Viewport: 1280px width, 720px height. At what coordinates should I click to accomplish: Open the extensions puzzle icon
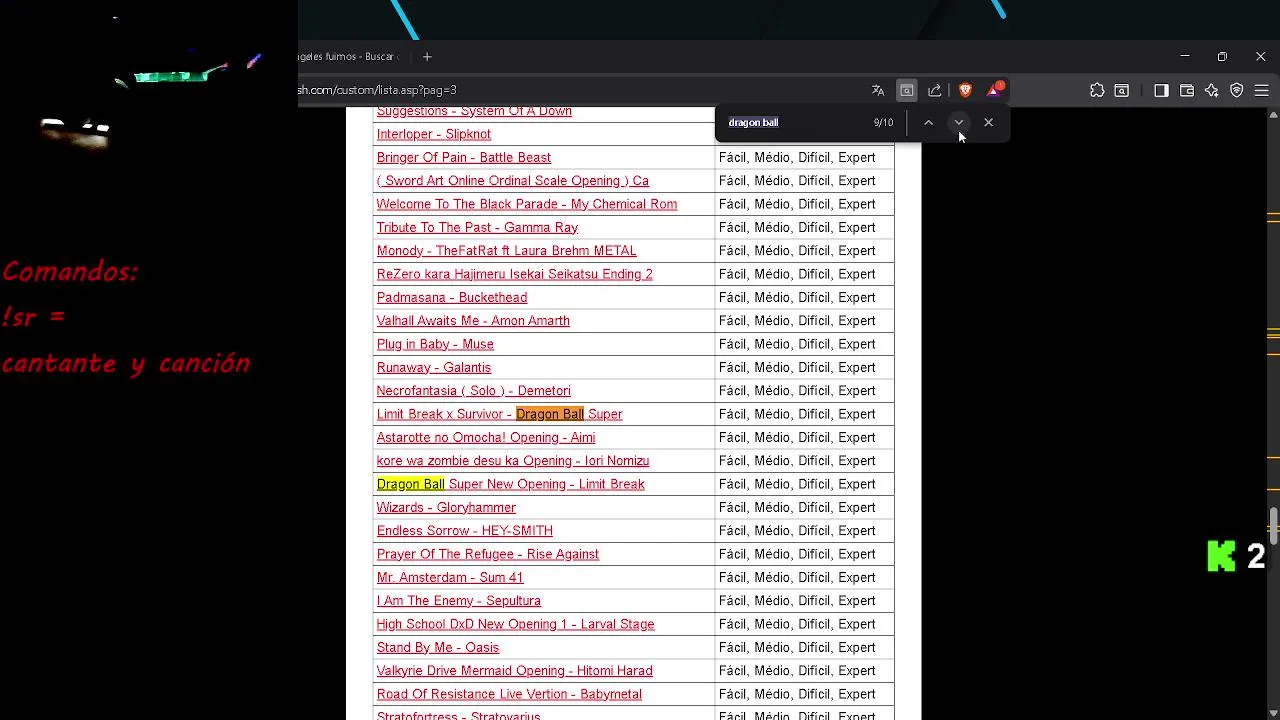(1097, 90)
